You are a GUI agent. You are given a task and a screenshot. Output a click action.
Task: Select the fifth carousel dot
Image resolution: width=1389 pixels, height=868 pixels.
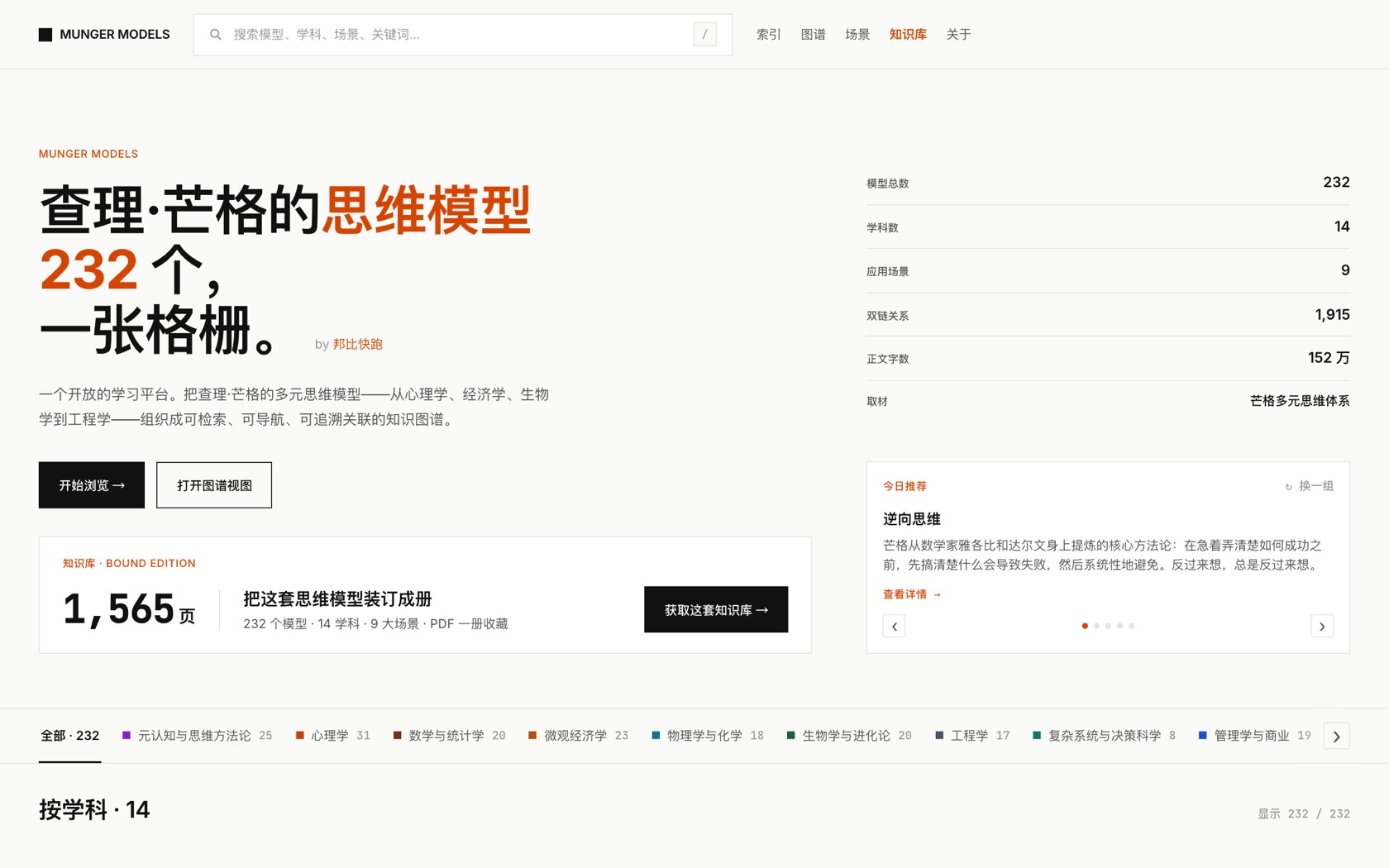pos(1131,626)
